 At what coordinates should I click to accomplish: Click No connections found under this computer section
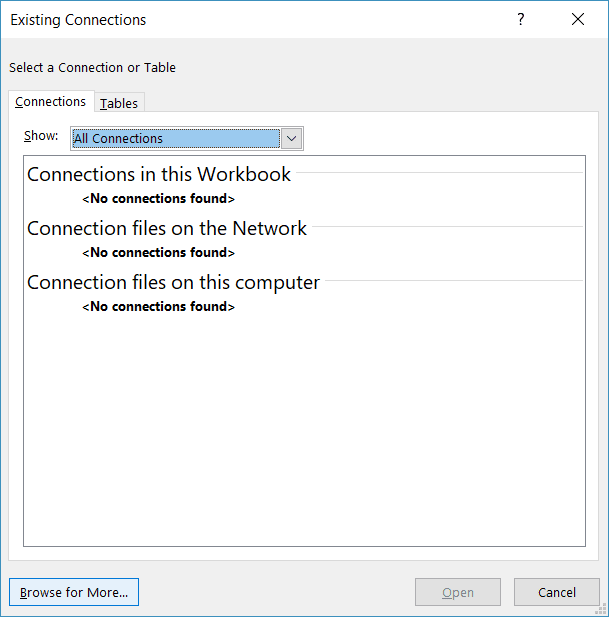(x=158, y=306)
